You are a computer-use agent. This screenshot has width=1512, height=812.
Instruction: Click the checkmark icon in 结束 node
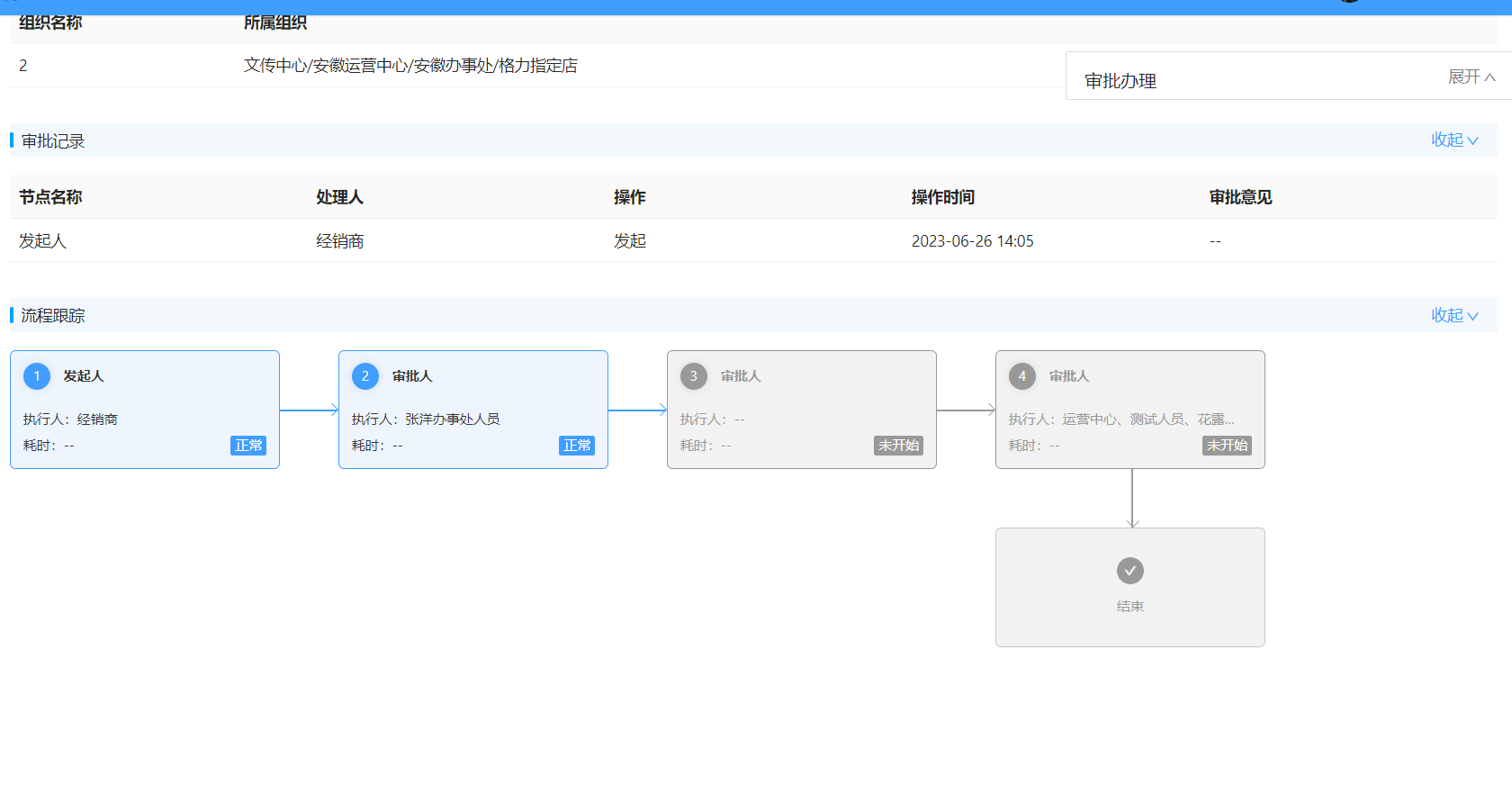(x=1130, y=571)
